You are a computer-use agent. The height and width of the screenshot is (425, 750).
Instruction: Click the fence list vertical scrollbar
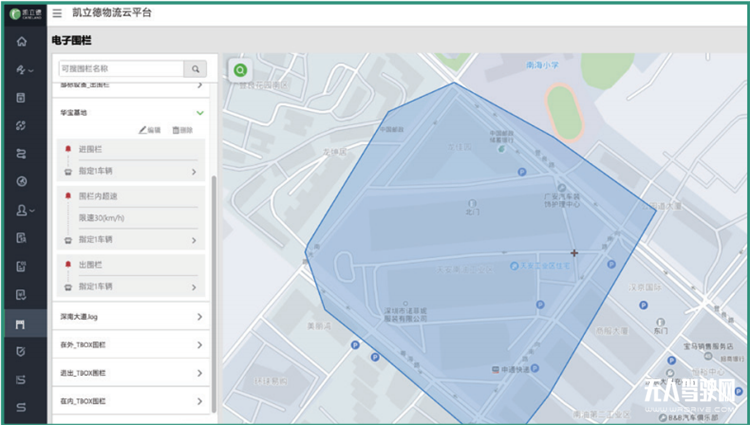[213, 290]
